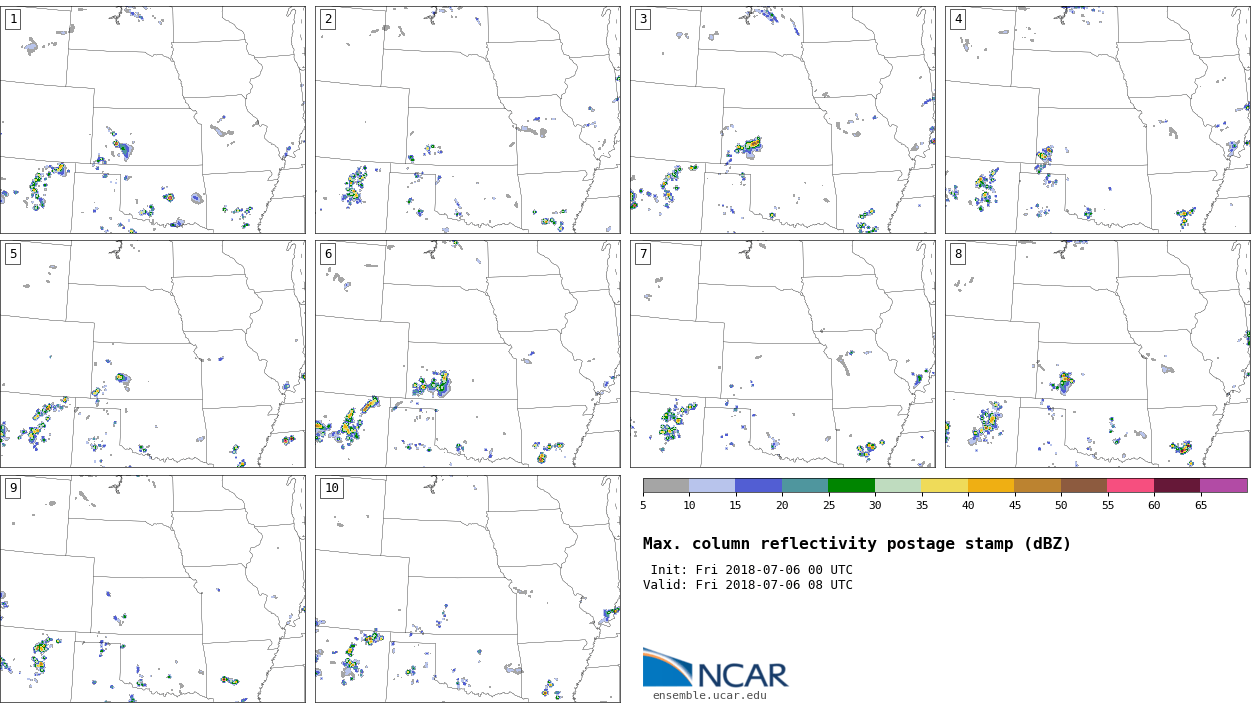Pick the gray 5–10 dBZ color swatch
Viewport: 1260px width, 703px height.
(666, 485)
